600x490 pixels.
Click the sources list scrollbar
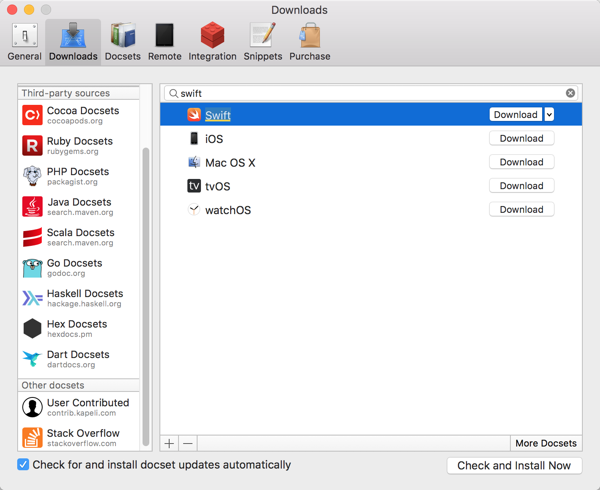pos(146,296)
